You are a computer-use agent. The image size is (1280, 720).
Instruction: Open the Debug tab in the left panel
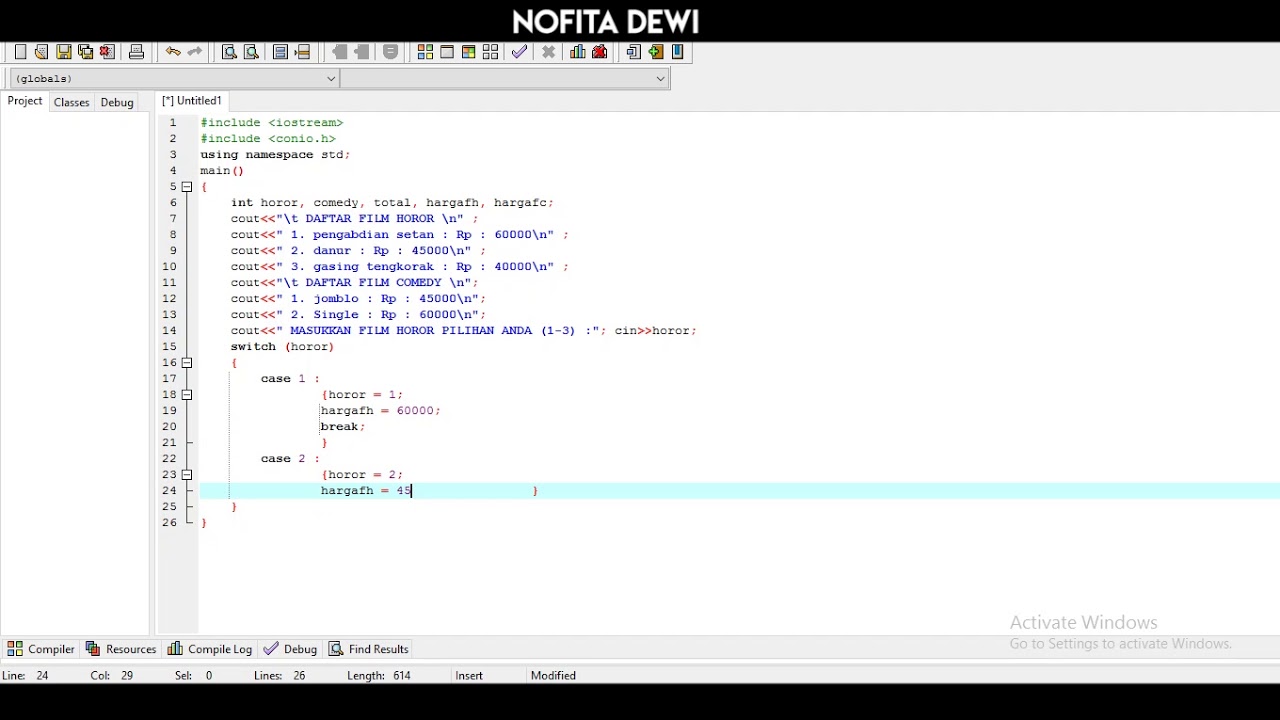[x=117, y=102]
